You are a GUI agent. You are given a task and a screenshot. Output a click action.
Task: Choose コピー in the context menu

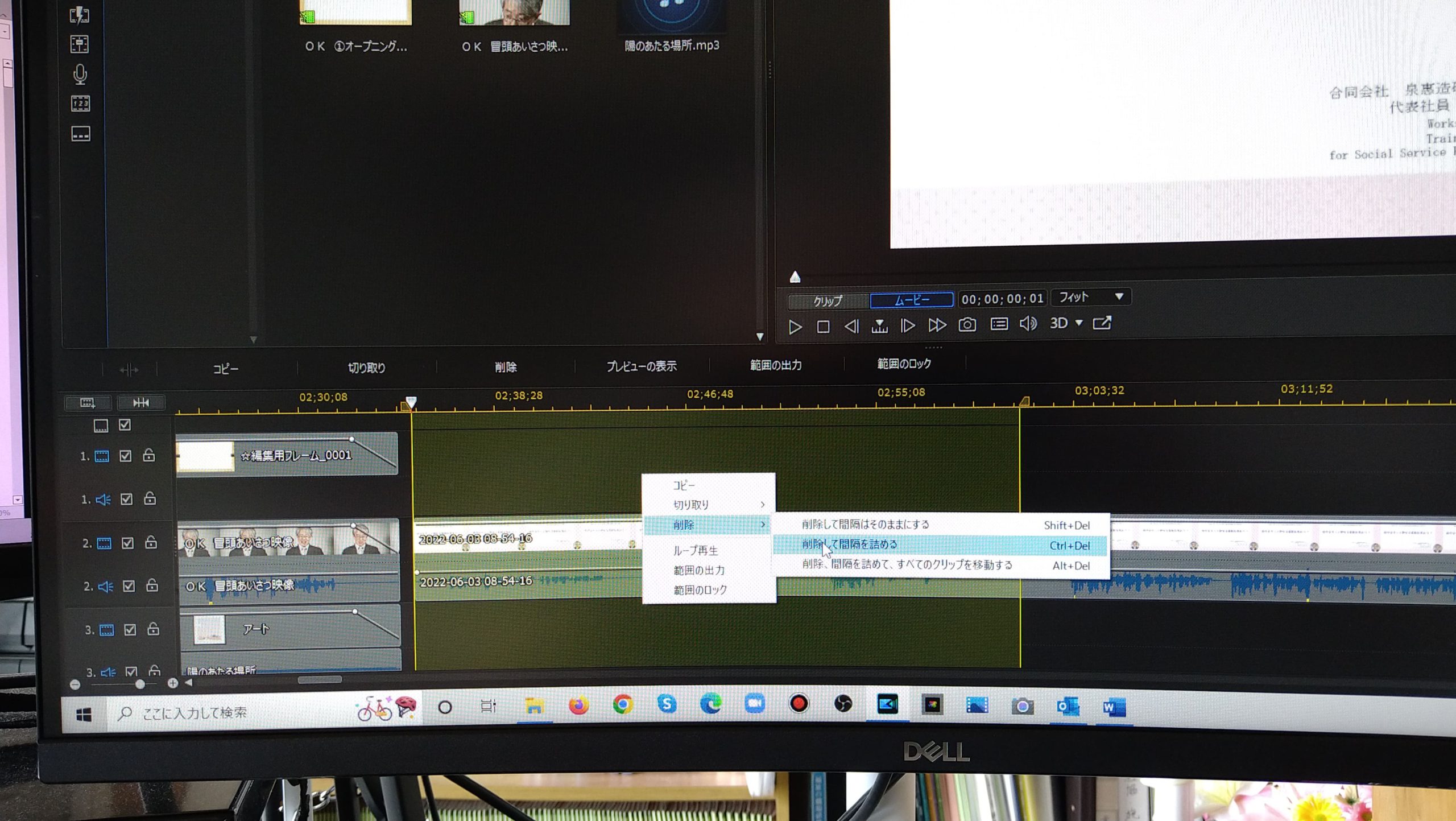(x=684, y=485)
